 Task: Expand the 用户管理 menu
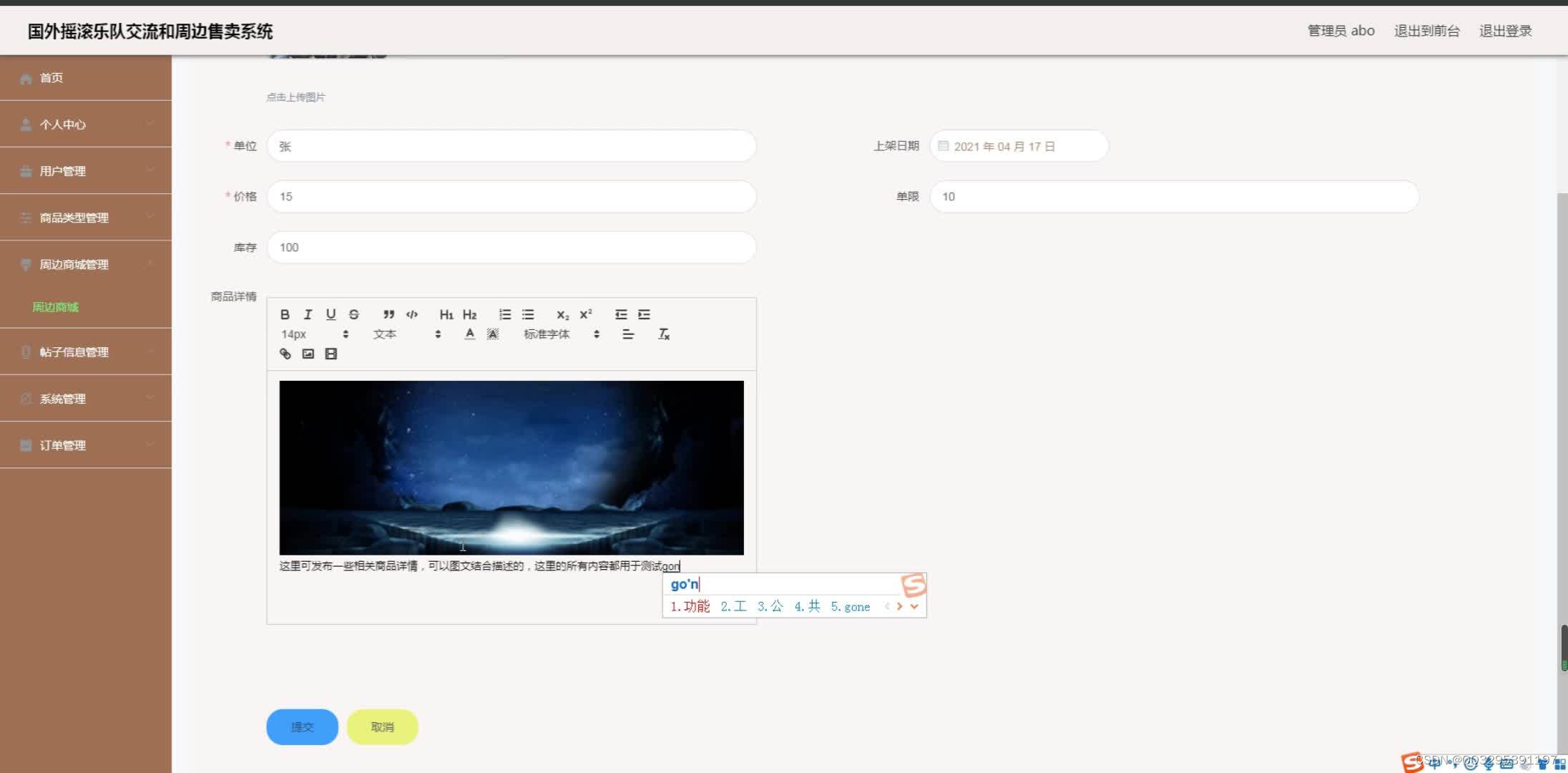(86, 170)
